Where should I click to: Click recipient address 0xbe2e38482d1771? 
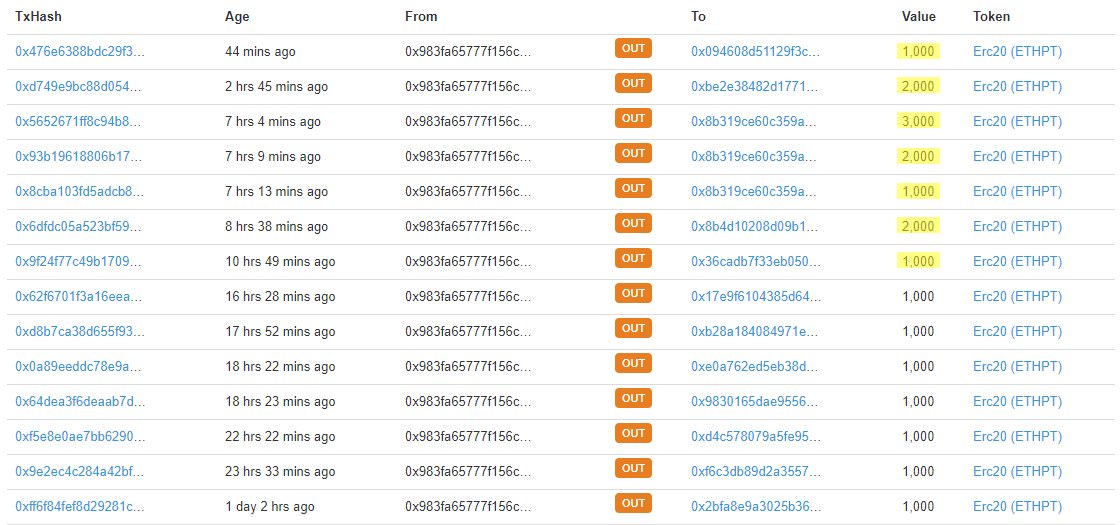coord(754,86)
